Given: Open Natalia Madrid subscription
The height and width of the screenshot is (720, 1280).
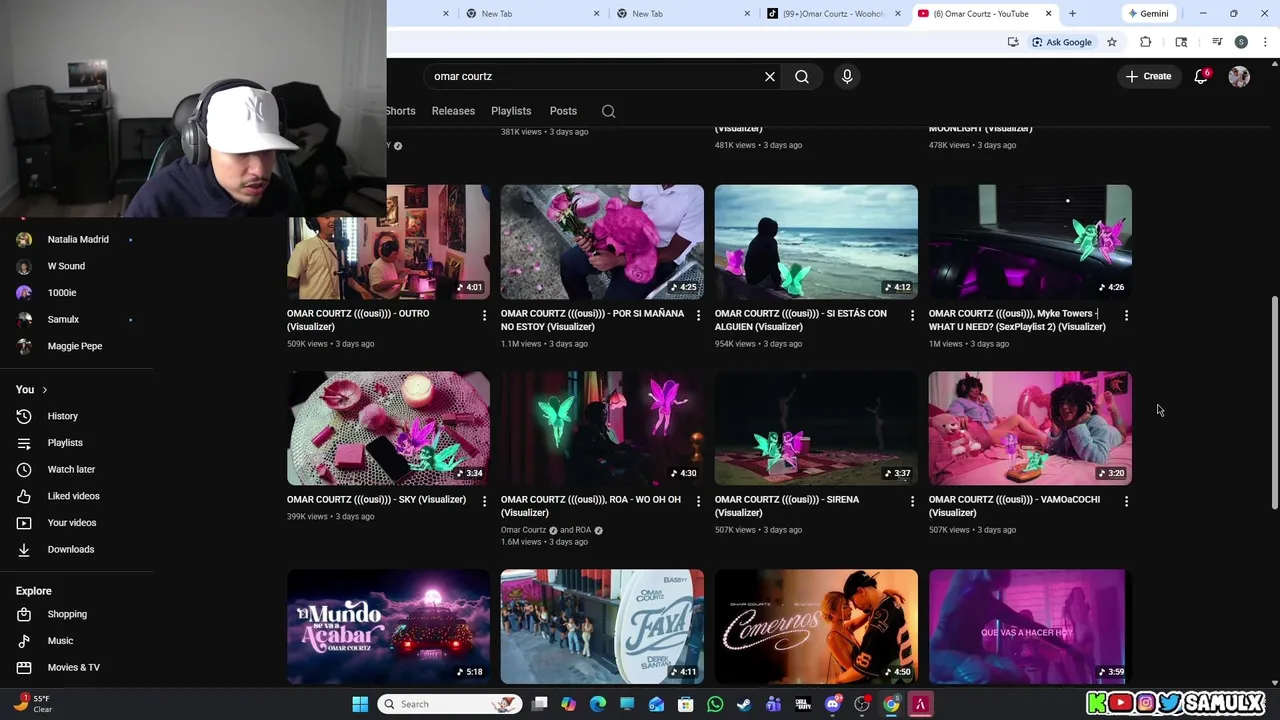Looking at the screenshot, I should (76, 239).
